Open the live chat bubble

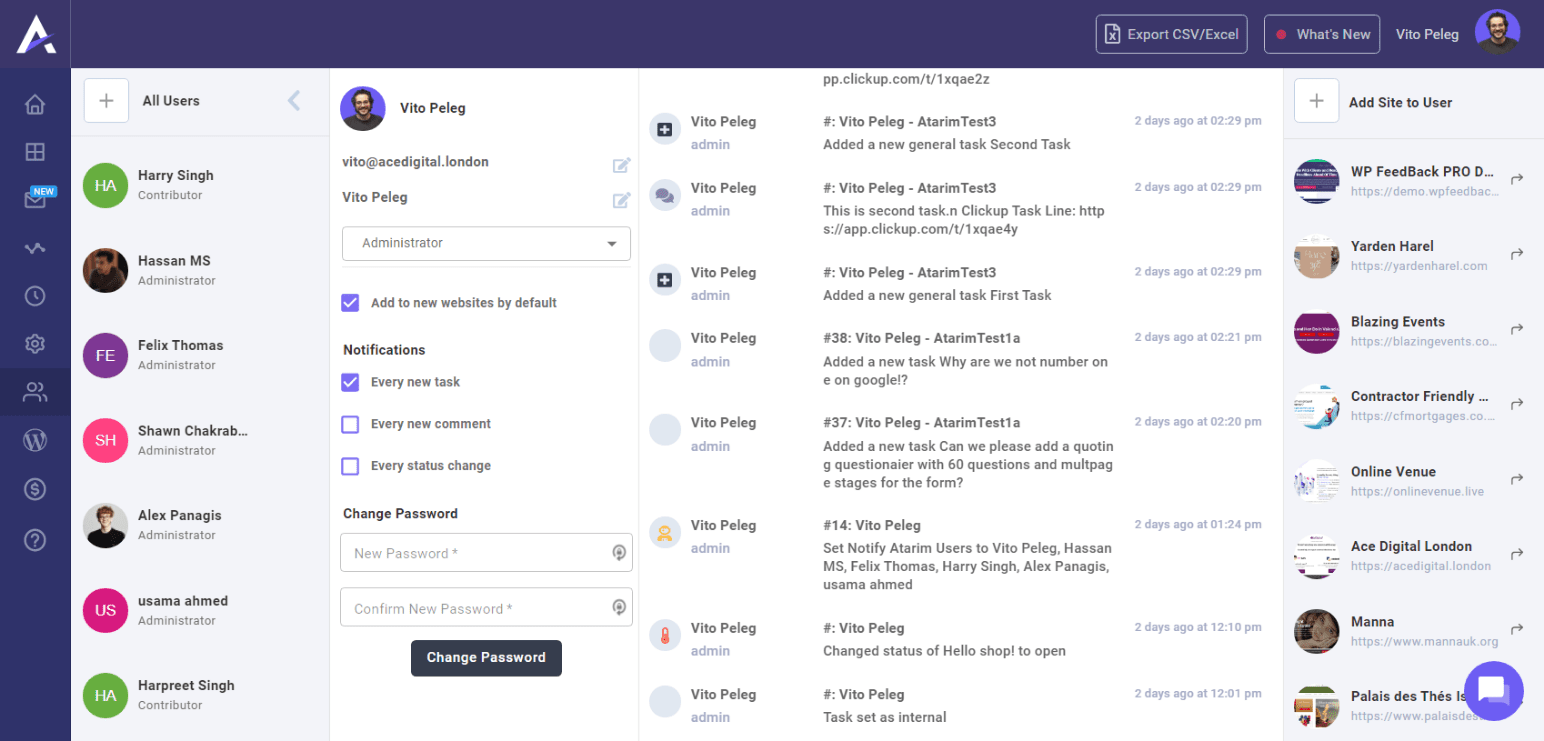click(1492, 691)
